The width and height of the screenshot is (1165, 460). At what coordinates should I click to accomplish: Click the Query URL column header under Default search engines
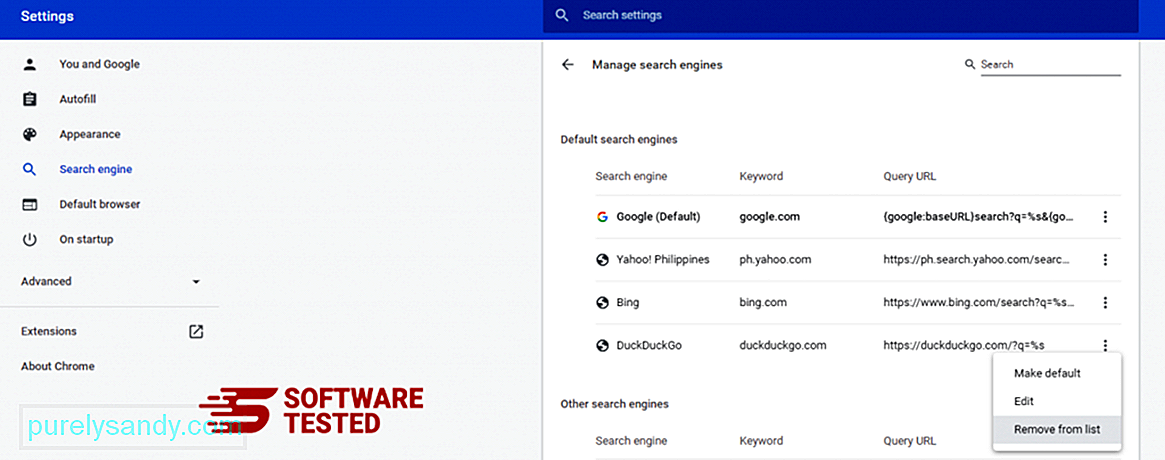pyautogui.click(x=909, y=177)
